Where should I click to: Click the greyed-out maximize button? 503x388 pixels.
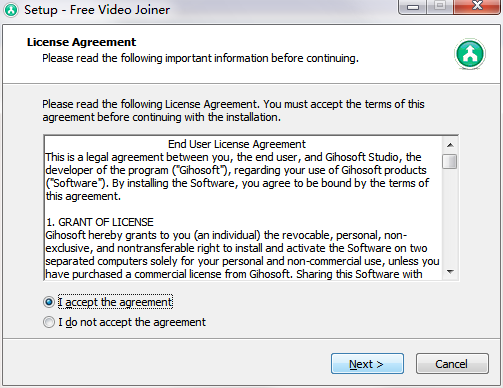point(440,6)
